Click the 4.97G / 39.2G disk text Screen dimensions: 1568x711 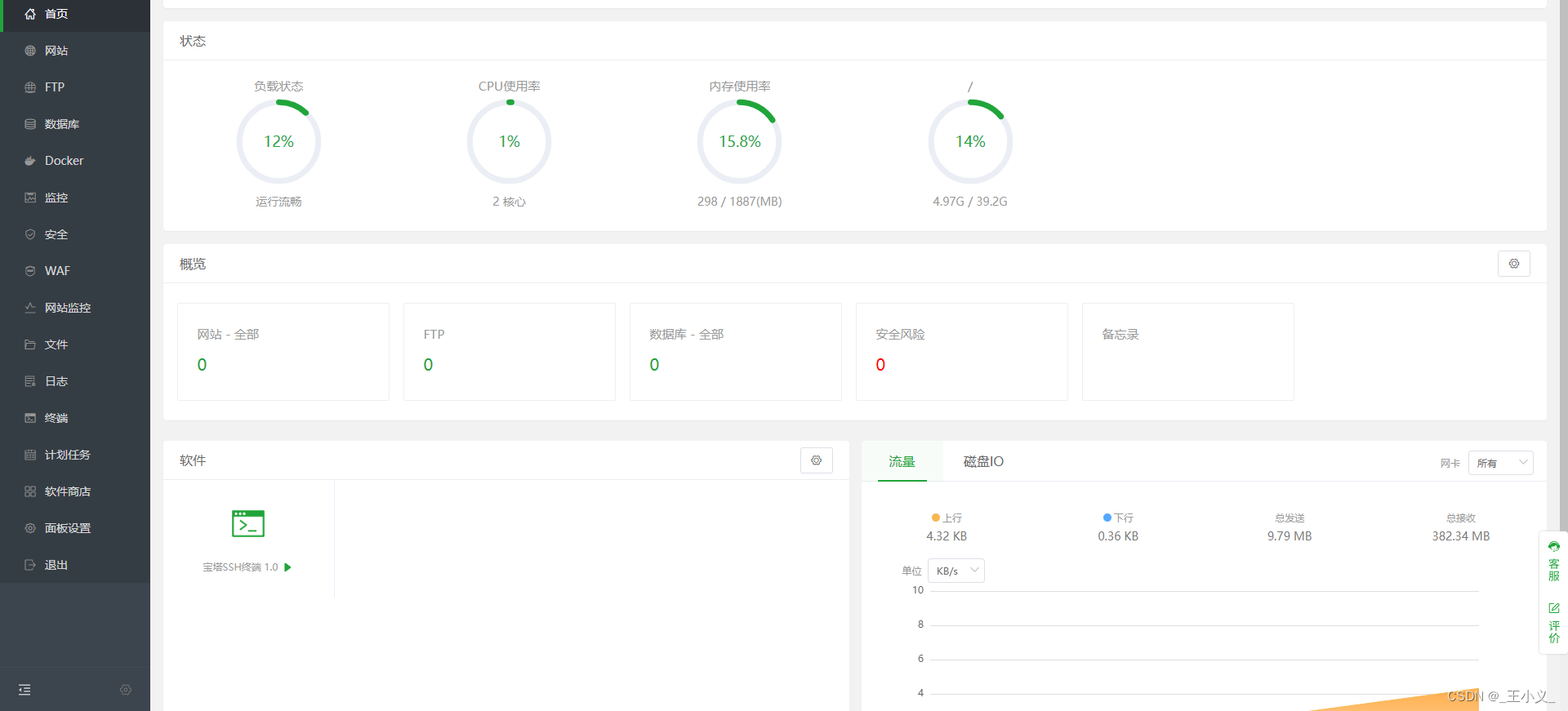pos(970,202)
